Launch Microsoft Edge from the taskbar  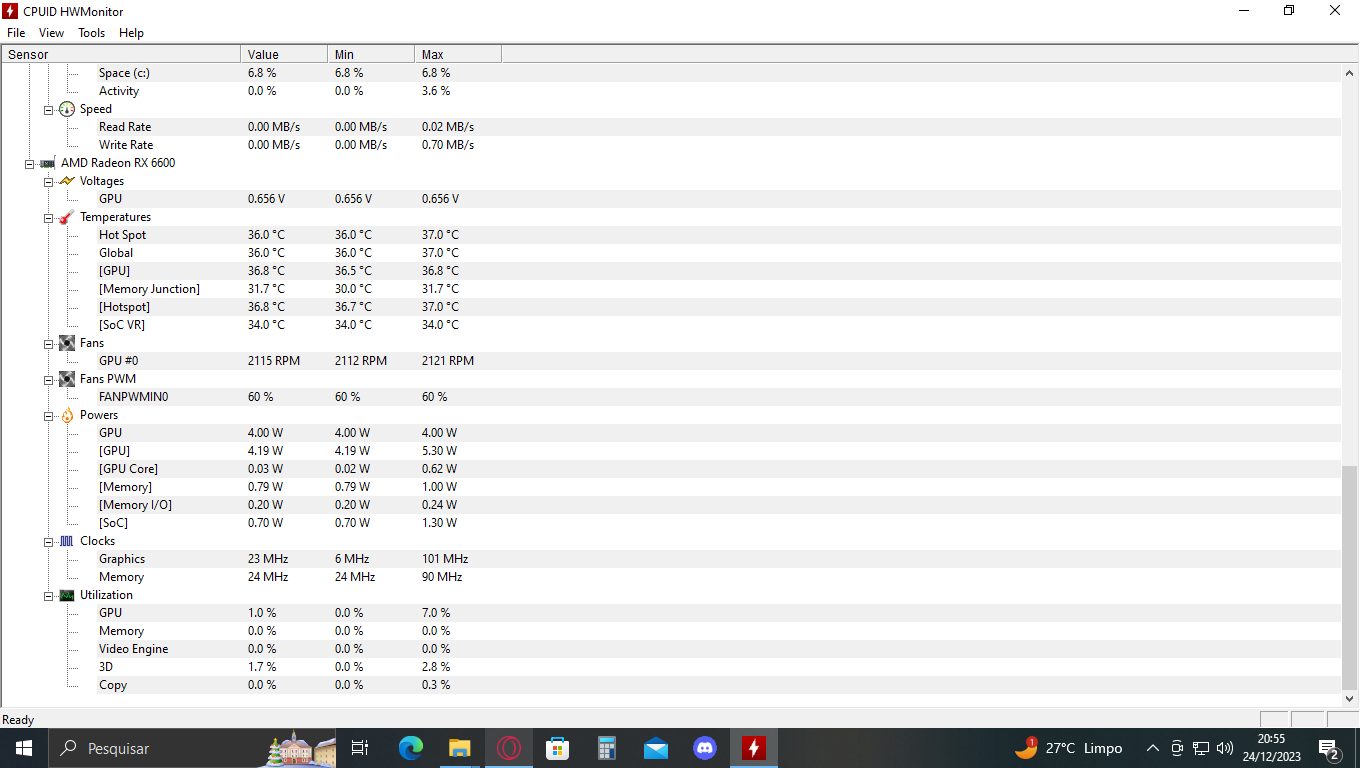411,748
